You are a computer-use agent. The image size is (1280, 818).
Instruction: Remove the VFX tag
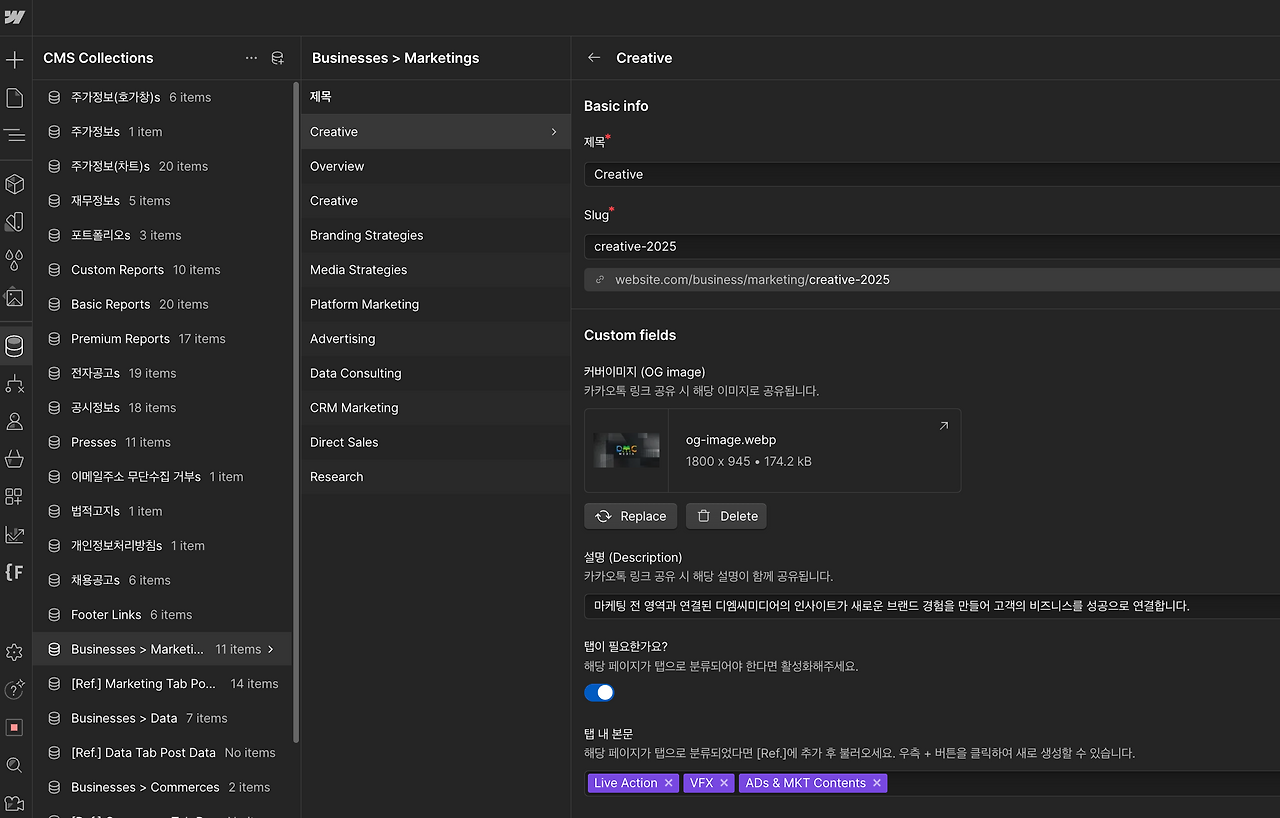point(723,783)
